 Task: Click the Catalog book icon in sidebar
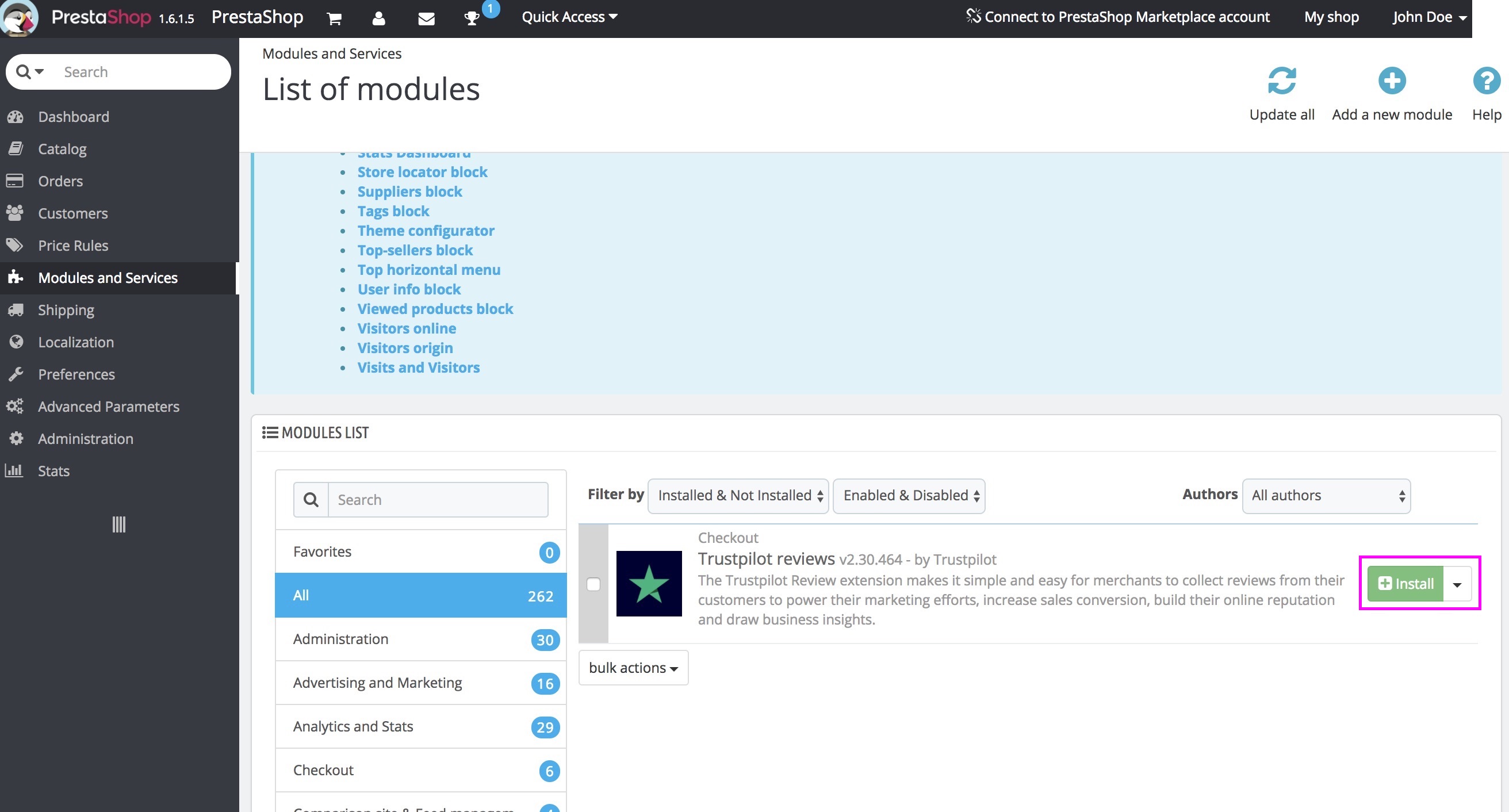(x=15, y=149)
